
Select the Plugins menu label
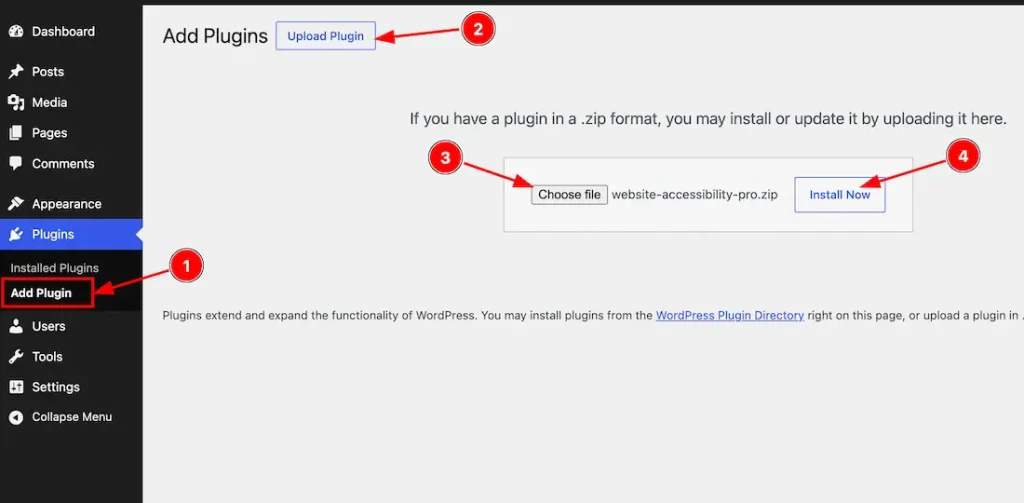53,235
